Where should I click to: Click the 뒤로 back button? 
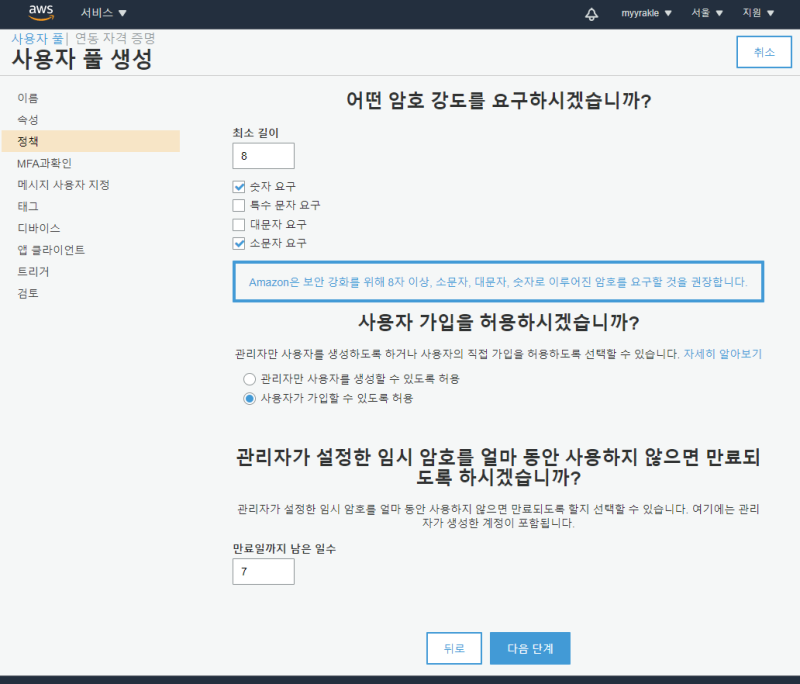[x=454, y=648]
